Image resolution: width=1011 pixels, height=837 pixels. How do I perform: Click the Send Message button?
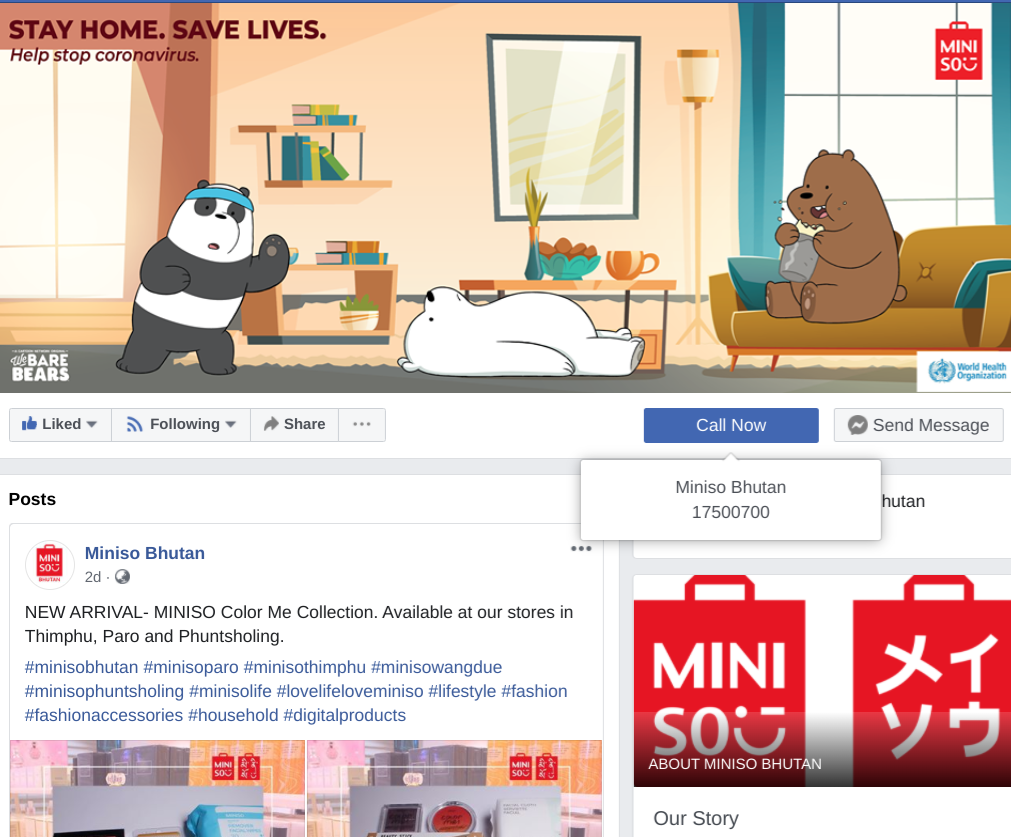pyautogui.click(x=918, y=425)
